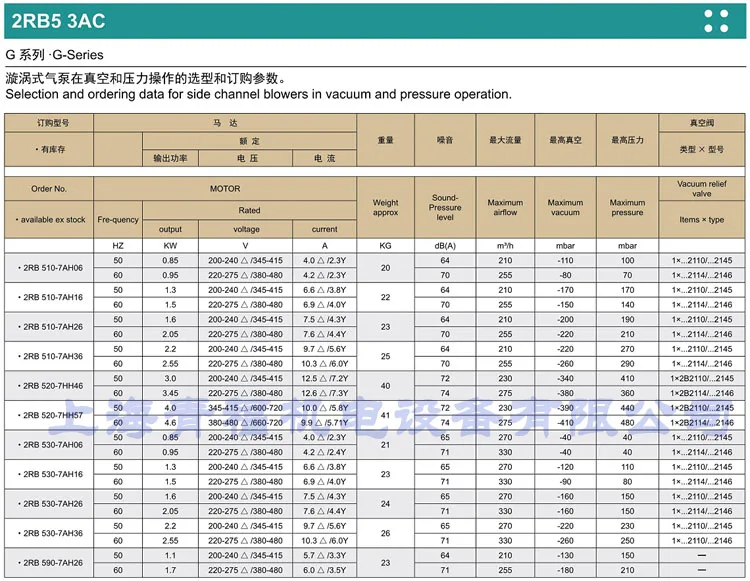Select order number 2RB 520-7HH57

click(50, 415)
